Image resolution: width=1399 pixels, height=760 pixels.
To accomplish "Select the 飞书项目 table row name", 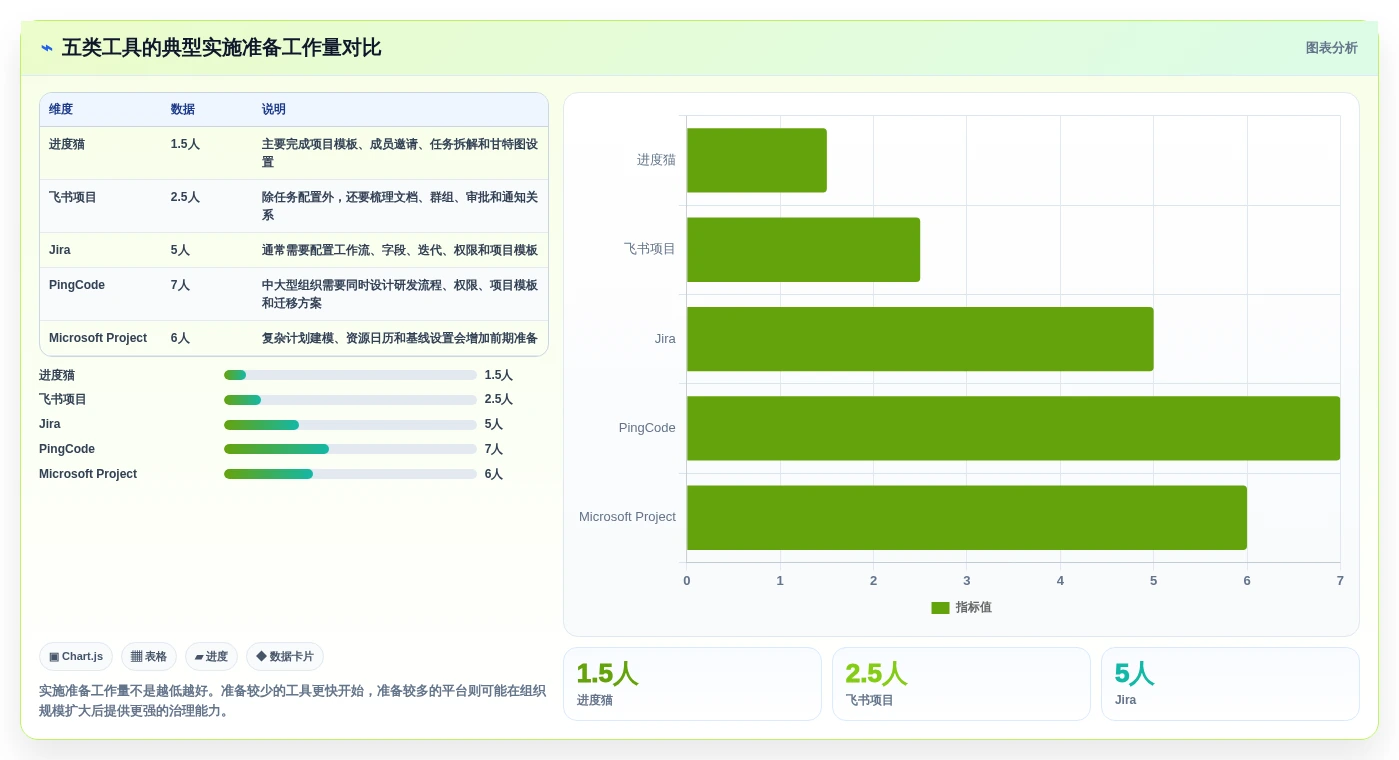I will point(73,197).
